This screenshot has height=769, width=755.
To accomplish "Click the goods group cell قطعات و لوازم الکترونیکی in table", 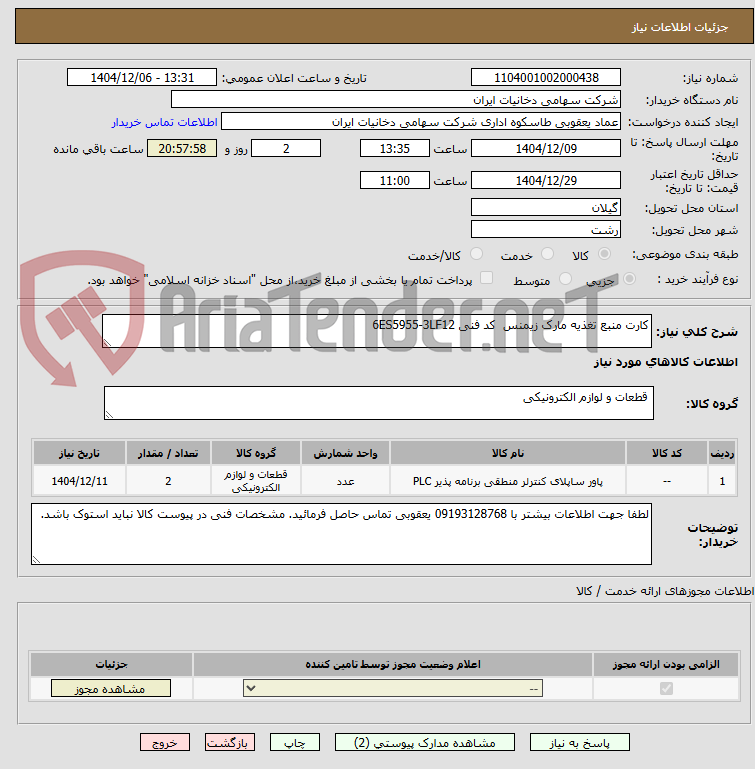I will pyautogui.click(x=256, y=481).
